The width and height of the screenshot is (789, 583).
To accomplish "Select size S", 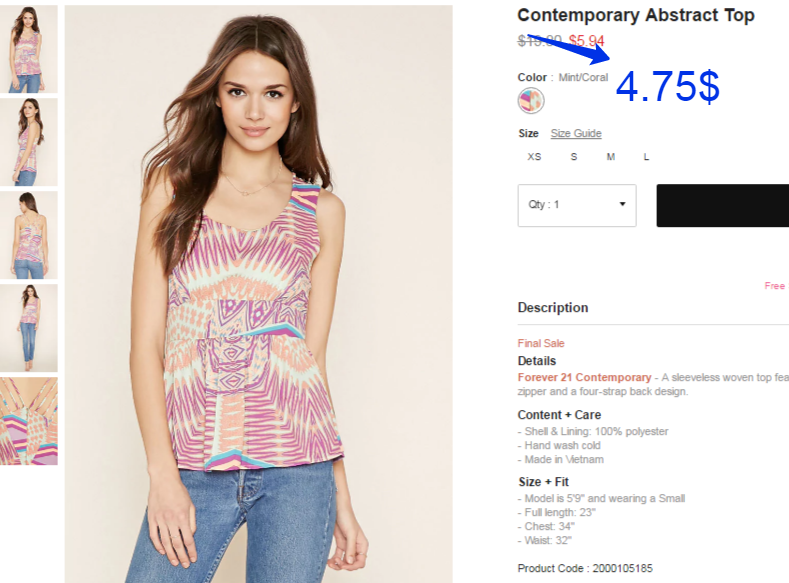I will [574, 157].
